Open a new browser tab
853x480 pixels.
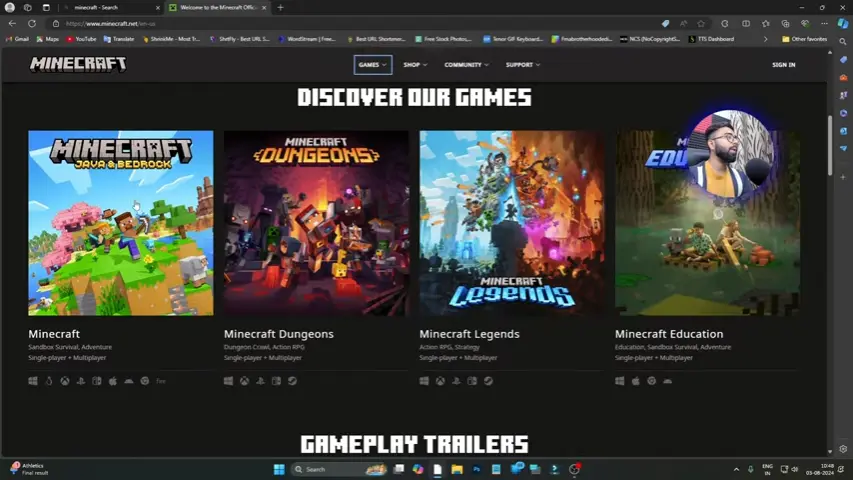(x=280, y=8)
